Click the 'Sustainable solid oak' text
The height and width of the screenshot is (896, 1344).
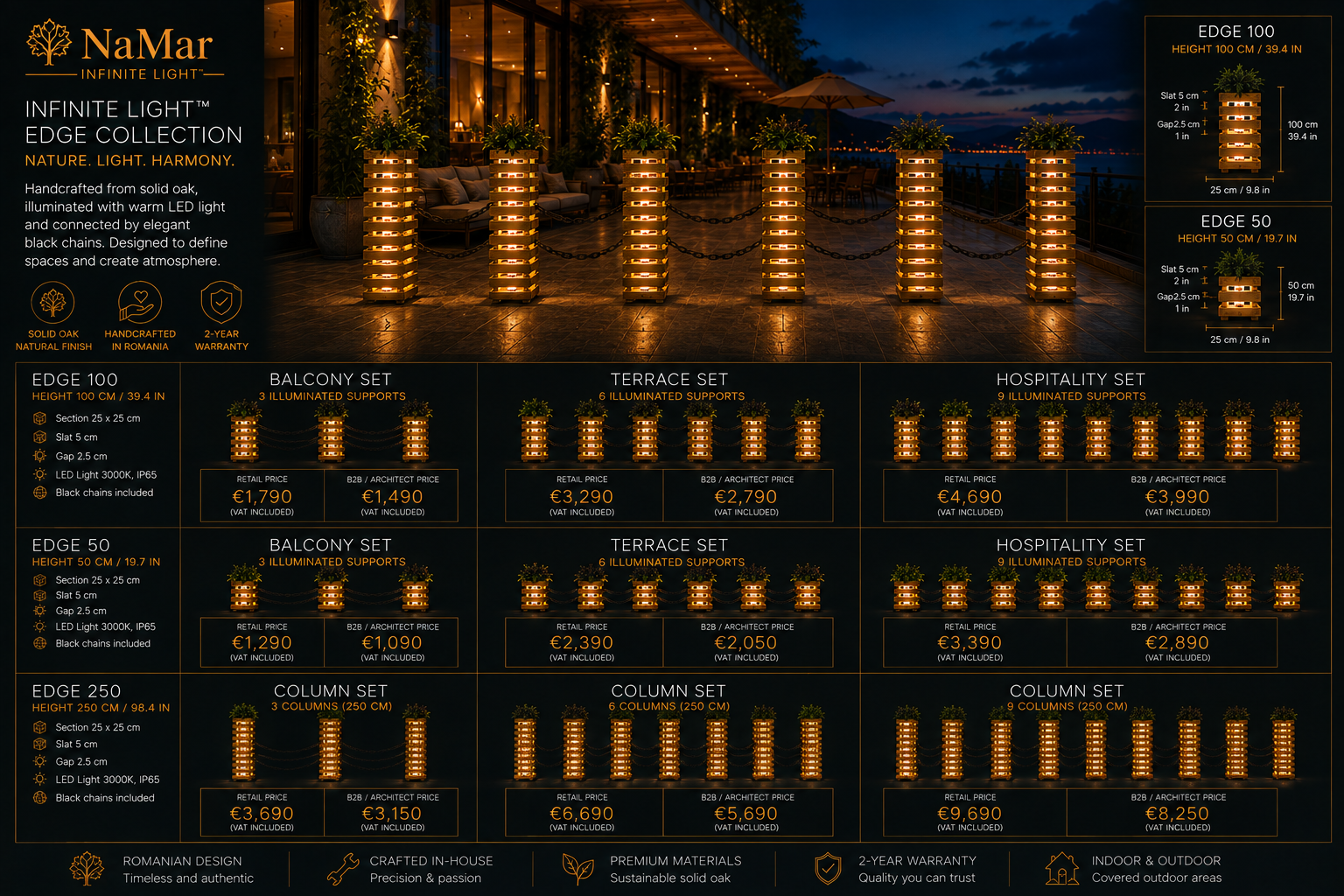[670, 878]
